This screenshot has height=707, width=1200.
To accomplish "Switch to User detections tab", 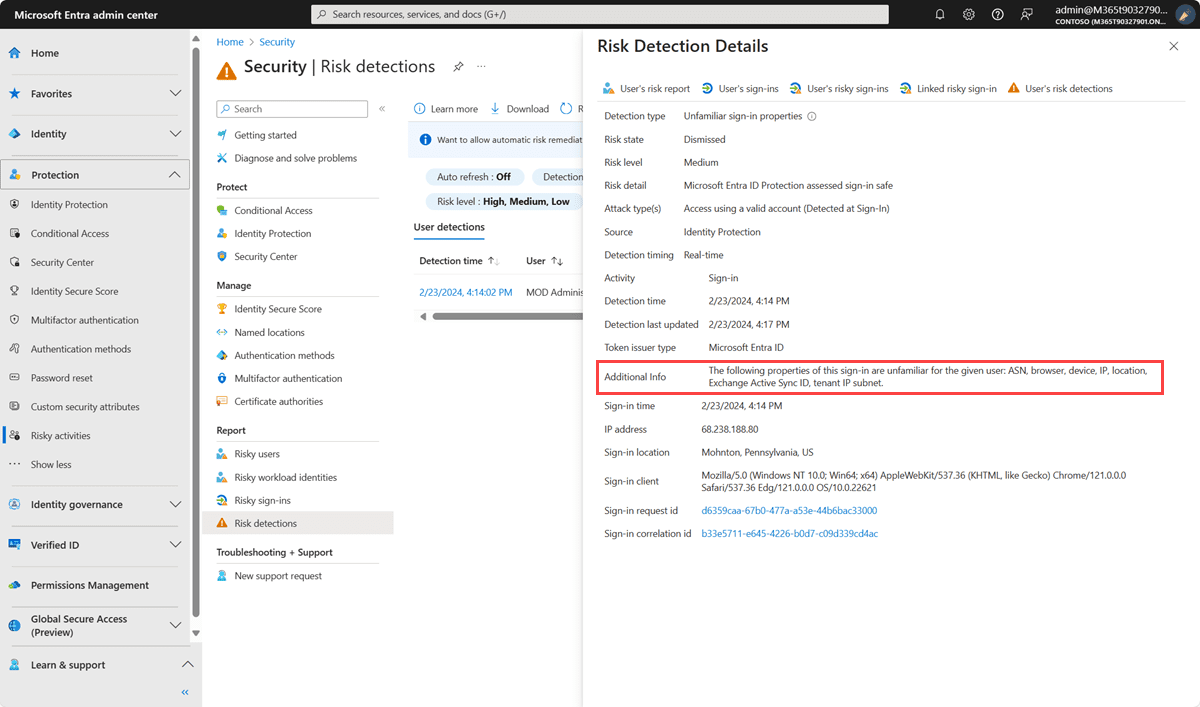I will pyautogui.click(x=449, y=227).
